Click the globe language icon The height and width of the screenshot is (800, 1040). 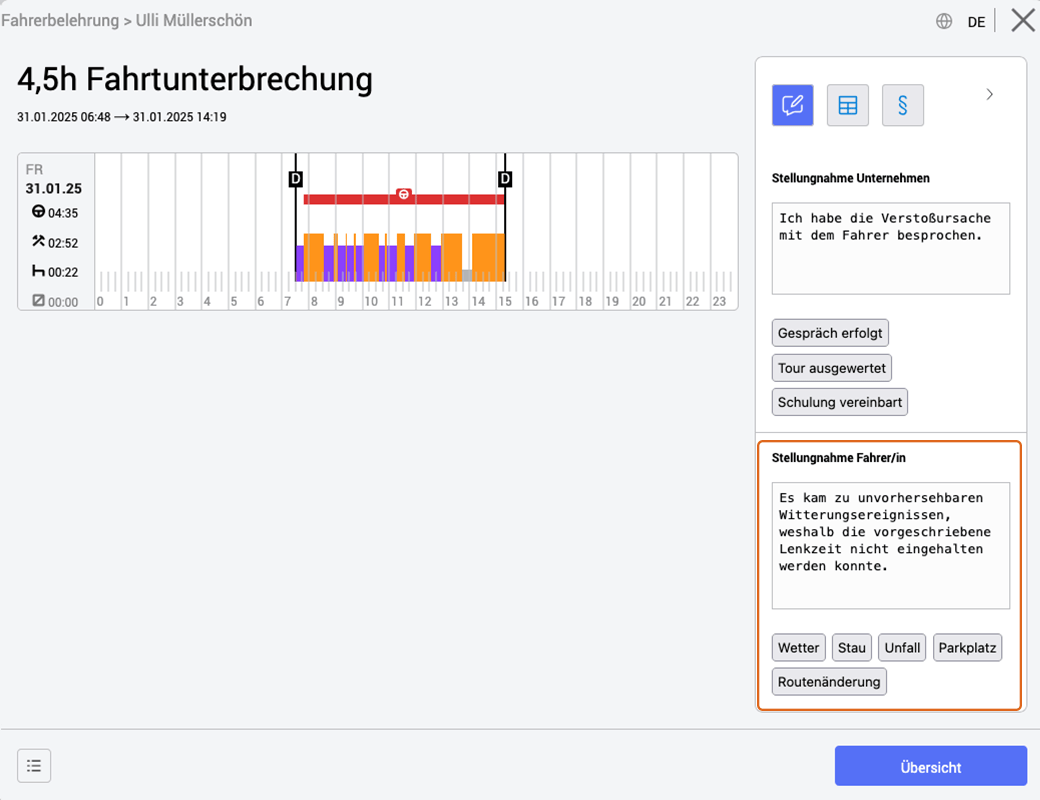(x=944, y=21)
